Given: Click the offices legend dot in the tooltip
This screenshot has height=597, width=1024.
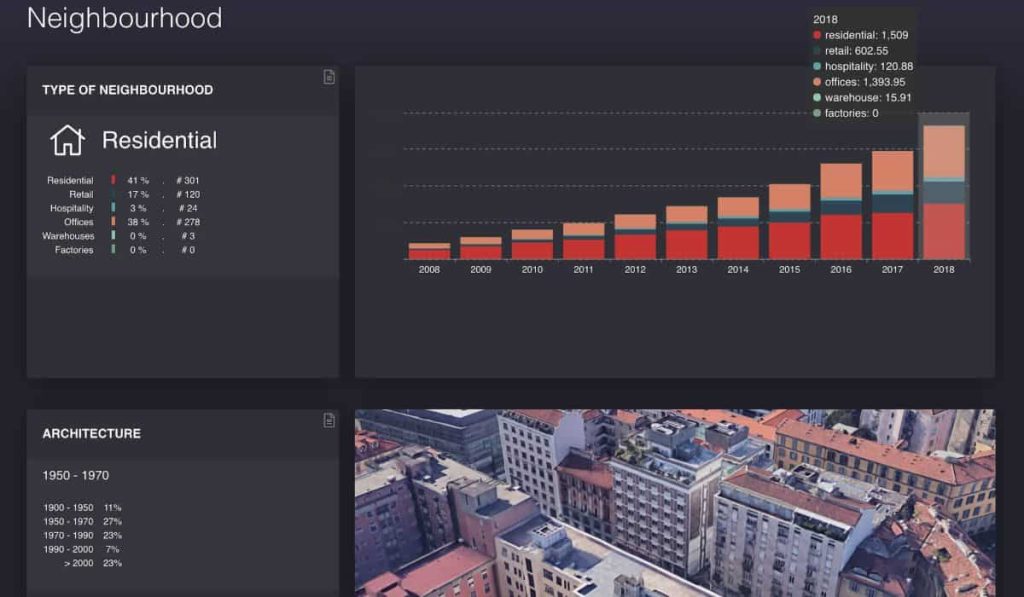Looking at the screenshot, I should pyautogui.click(x=818, y=81).
